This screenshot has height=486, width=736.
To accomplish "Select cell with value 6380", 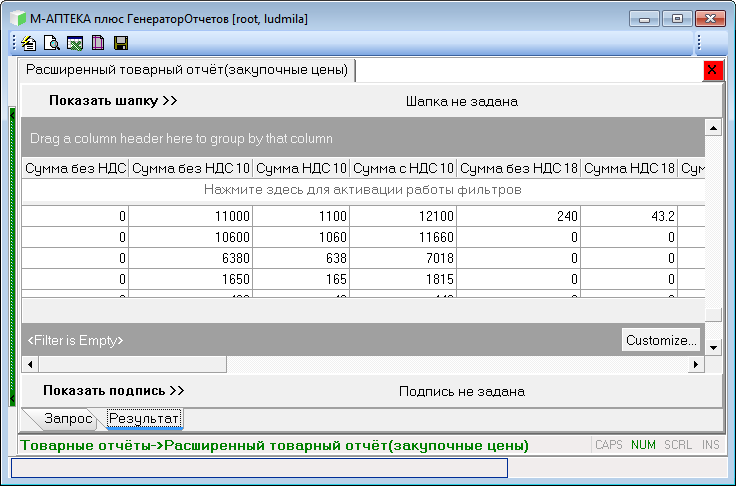I will [x=191, y=258].
